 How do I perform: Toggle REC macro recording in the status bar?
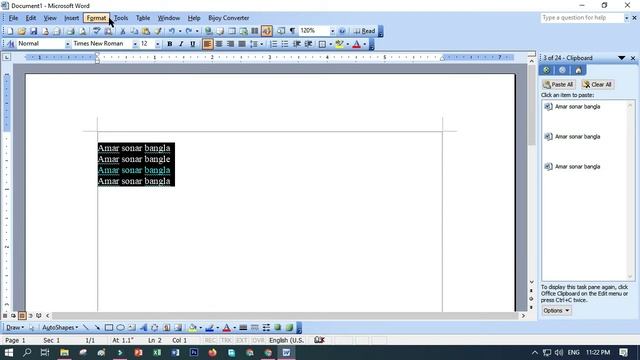[210, 340]
